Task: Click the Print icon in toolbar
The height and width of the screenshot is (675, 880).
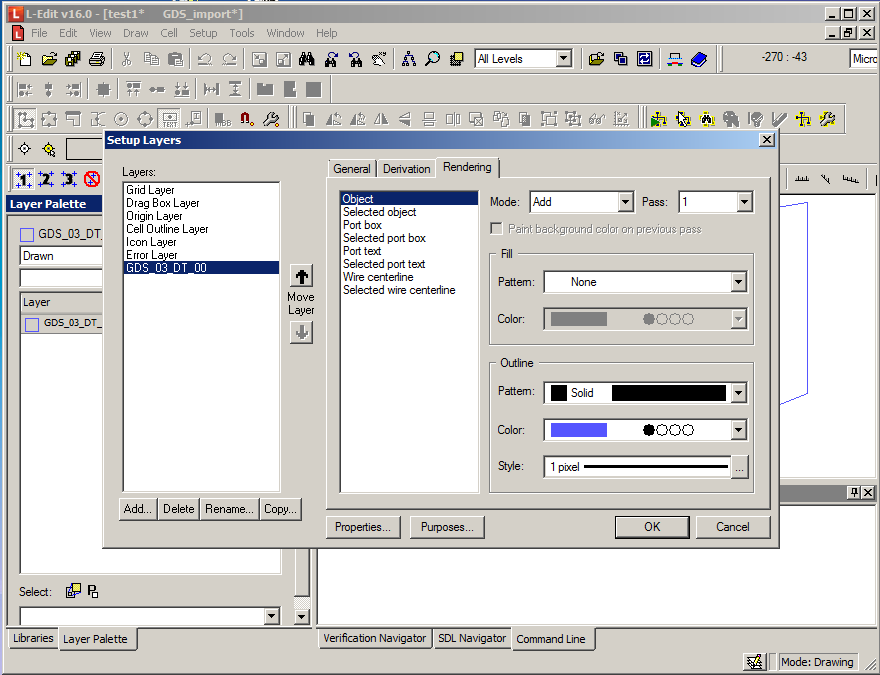Action: coord(97,59)
